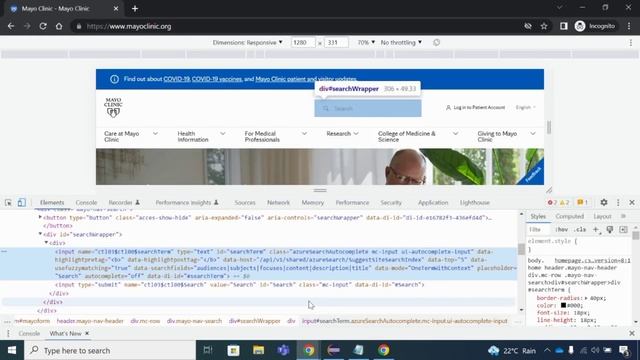This screenshot has height=360, width=640.
Task: Close the DevTools panel
Action: (x=632, y=202)
